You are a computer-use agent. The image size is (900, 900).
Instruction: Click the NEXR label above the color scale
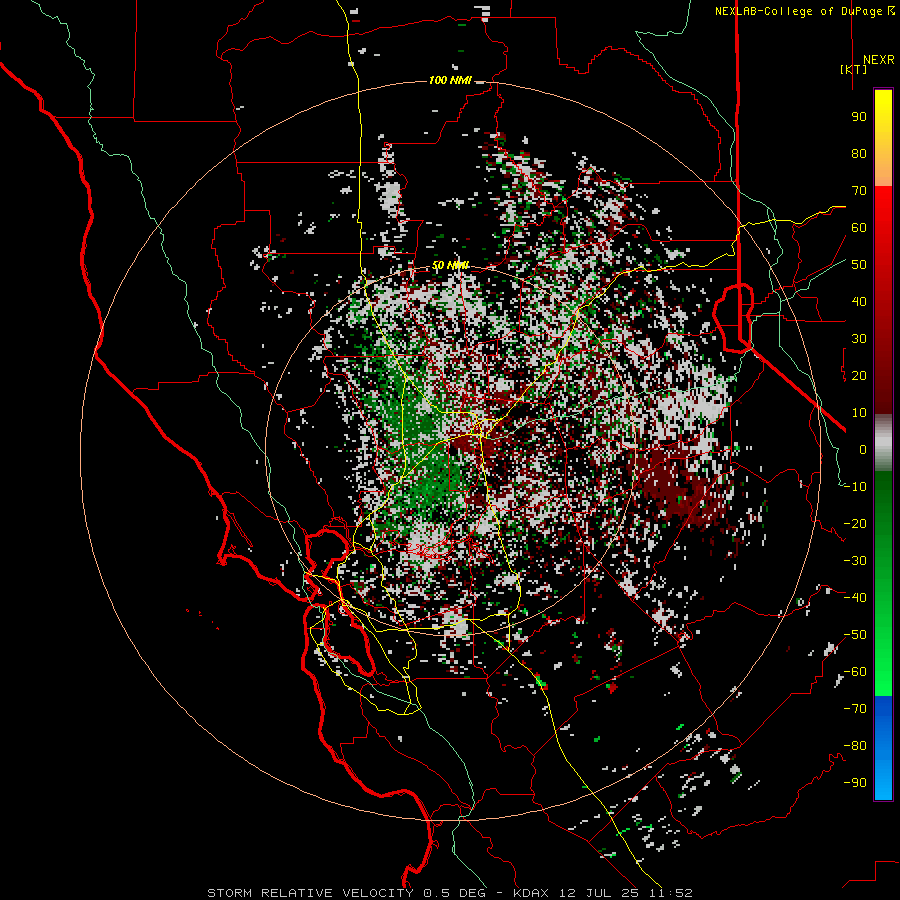tap(879, 60)
